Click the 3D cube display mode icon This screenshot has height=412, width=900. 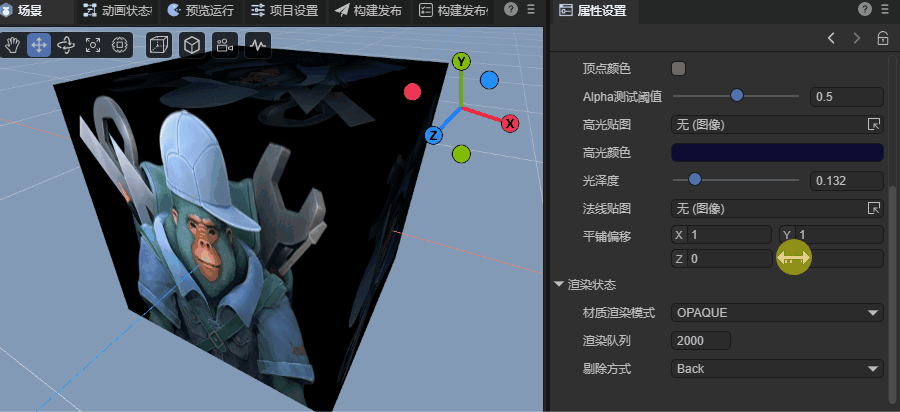point(191,45)
